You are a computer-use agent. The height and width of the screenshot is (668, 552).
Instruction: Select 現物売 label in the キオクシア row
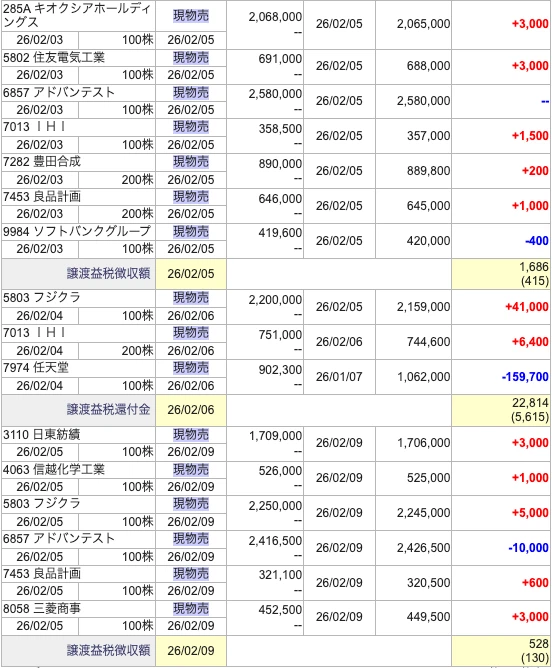(x=191, y=16)
